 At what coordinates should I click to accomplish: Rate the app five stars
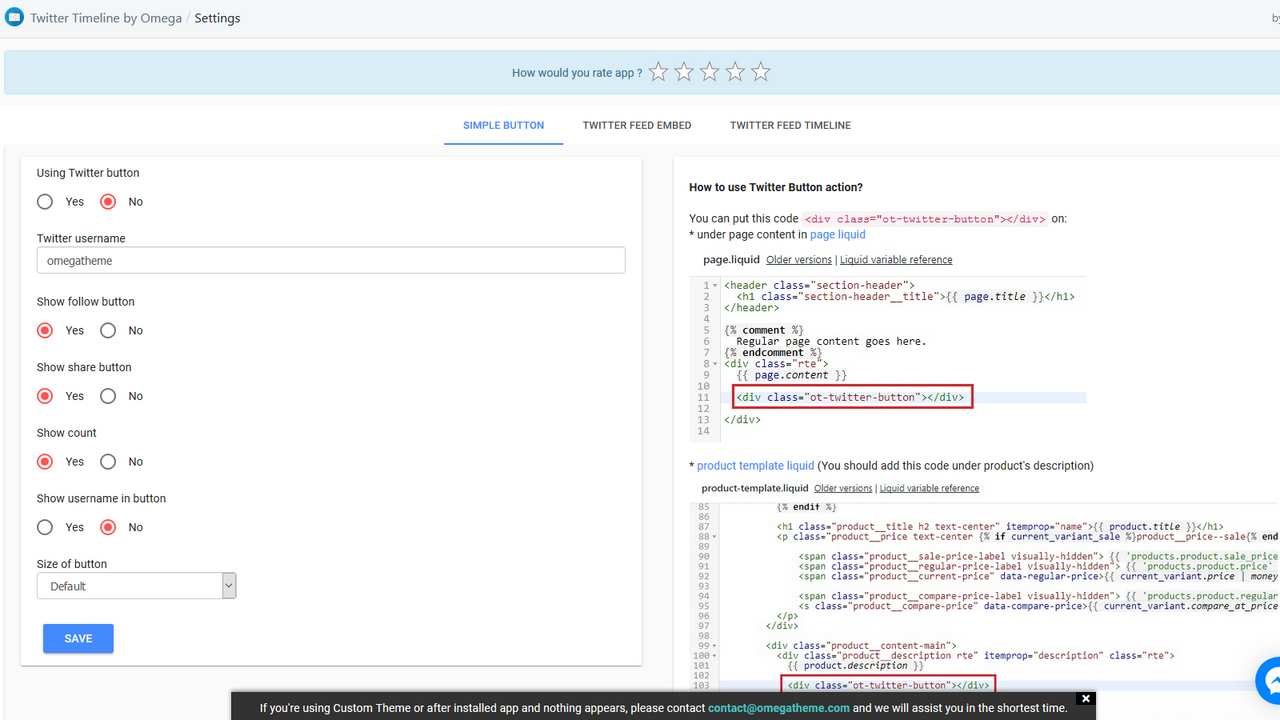point(761,72)
